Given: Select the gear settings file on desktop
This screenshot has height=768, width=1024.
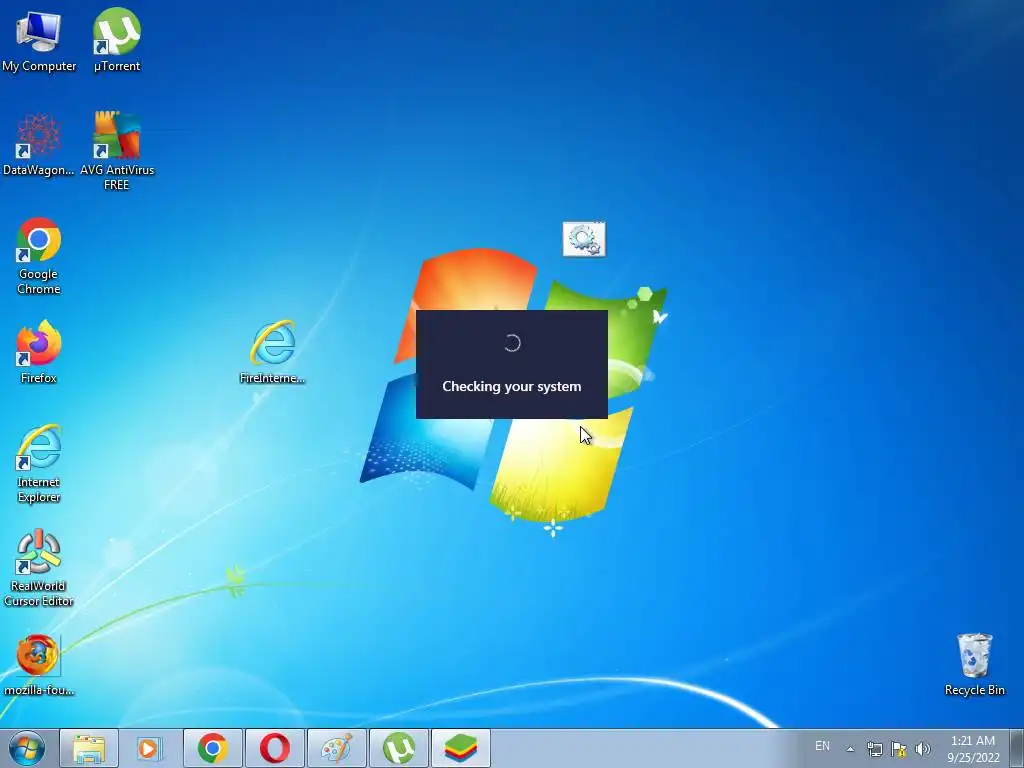Looking at the screenshot, I should coord(584,239).
